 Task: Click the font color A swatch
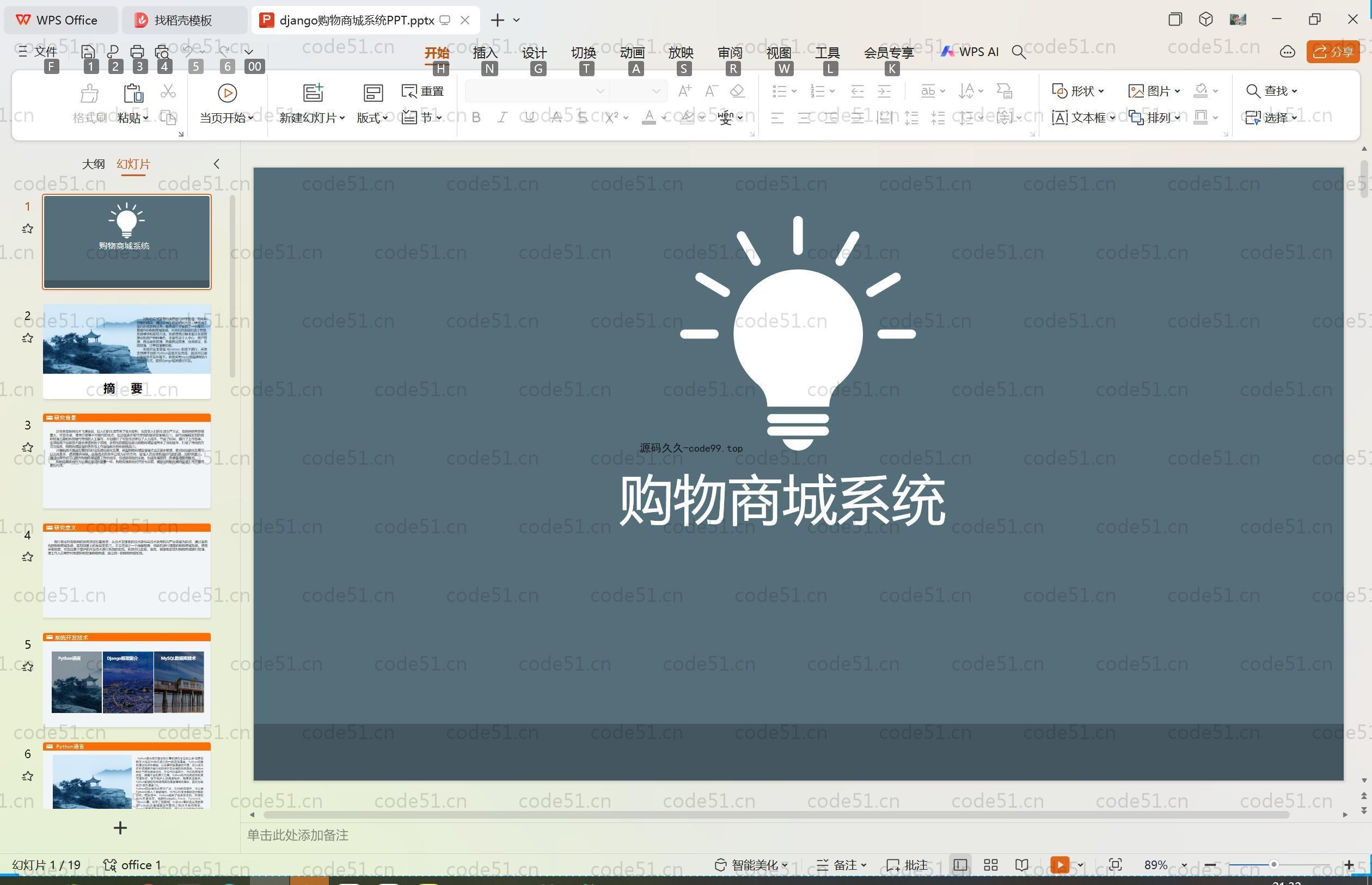coord(649,118)
